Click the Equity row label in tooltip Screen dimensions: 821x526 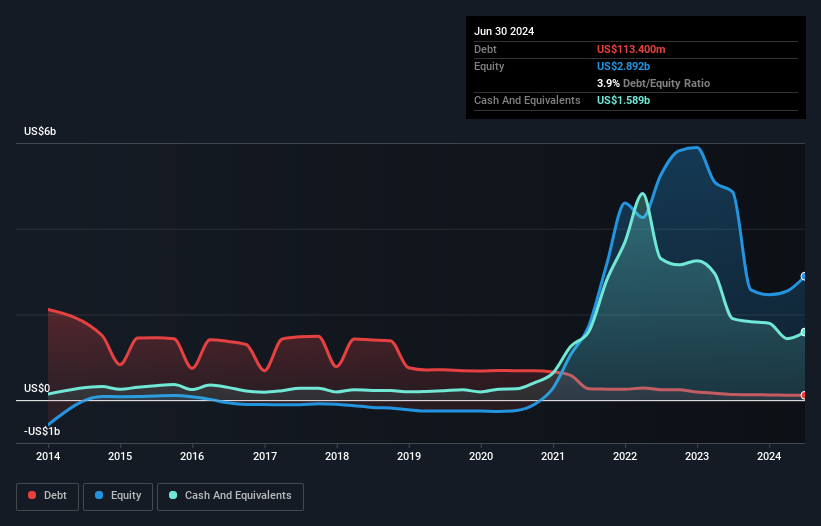489,66
